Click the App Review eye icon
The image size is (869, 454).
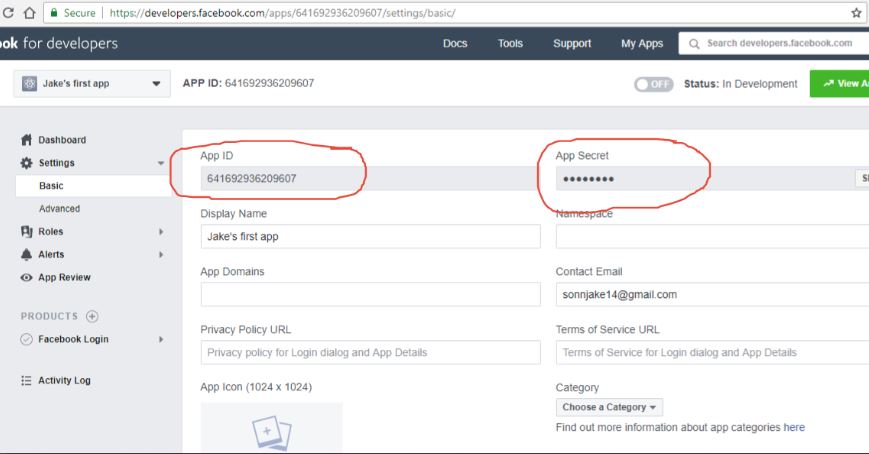point(26,277)
